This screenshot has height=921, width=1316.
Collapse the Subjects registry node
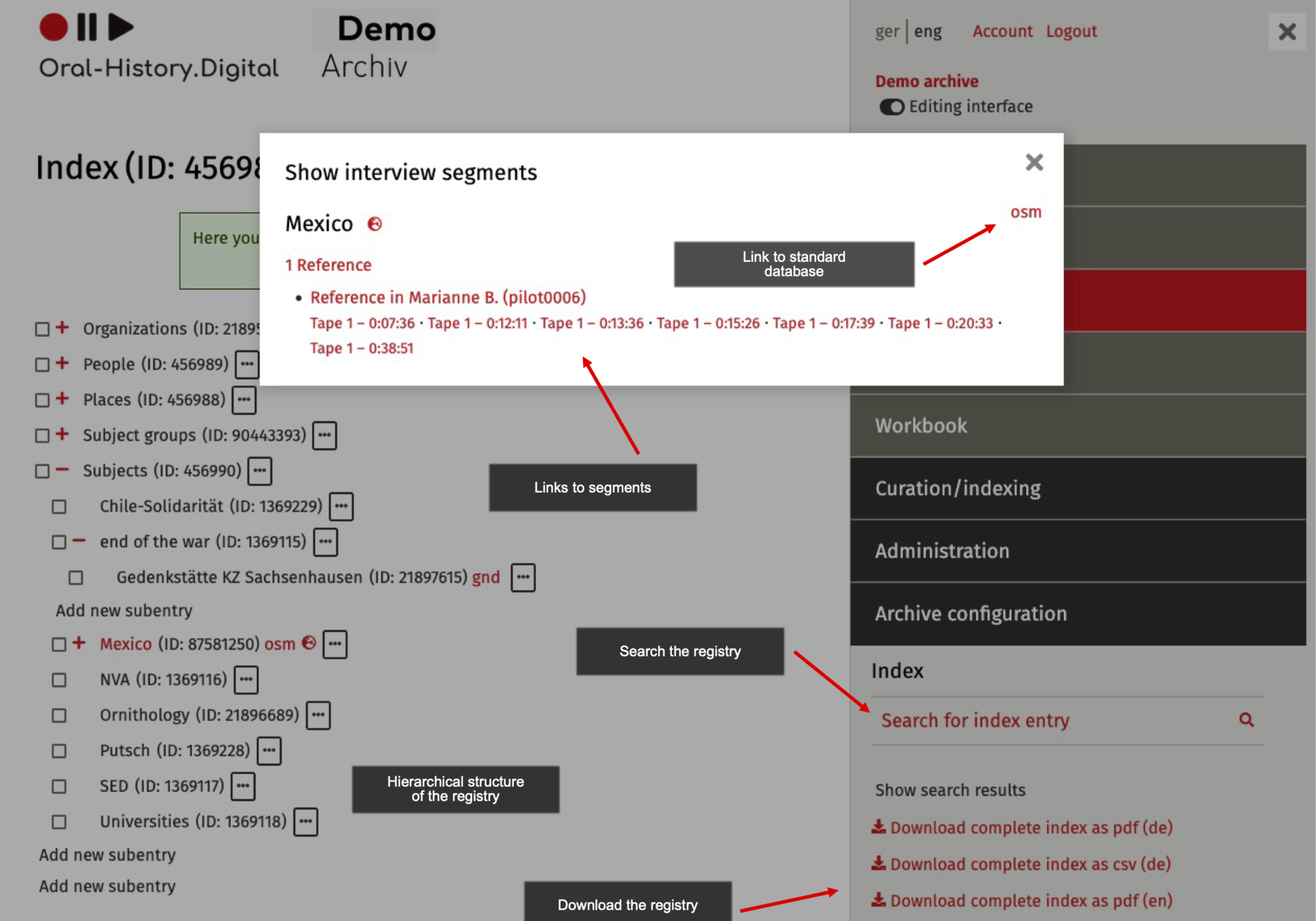pos(63,470)
